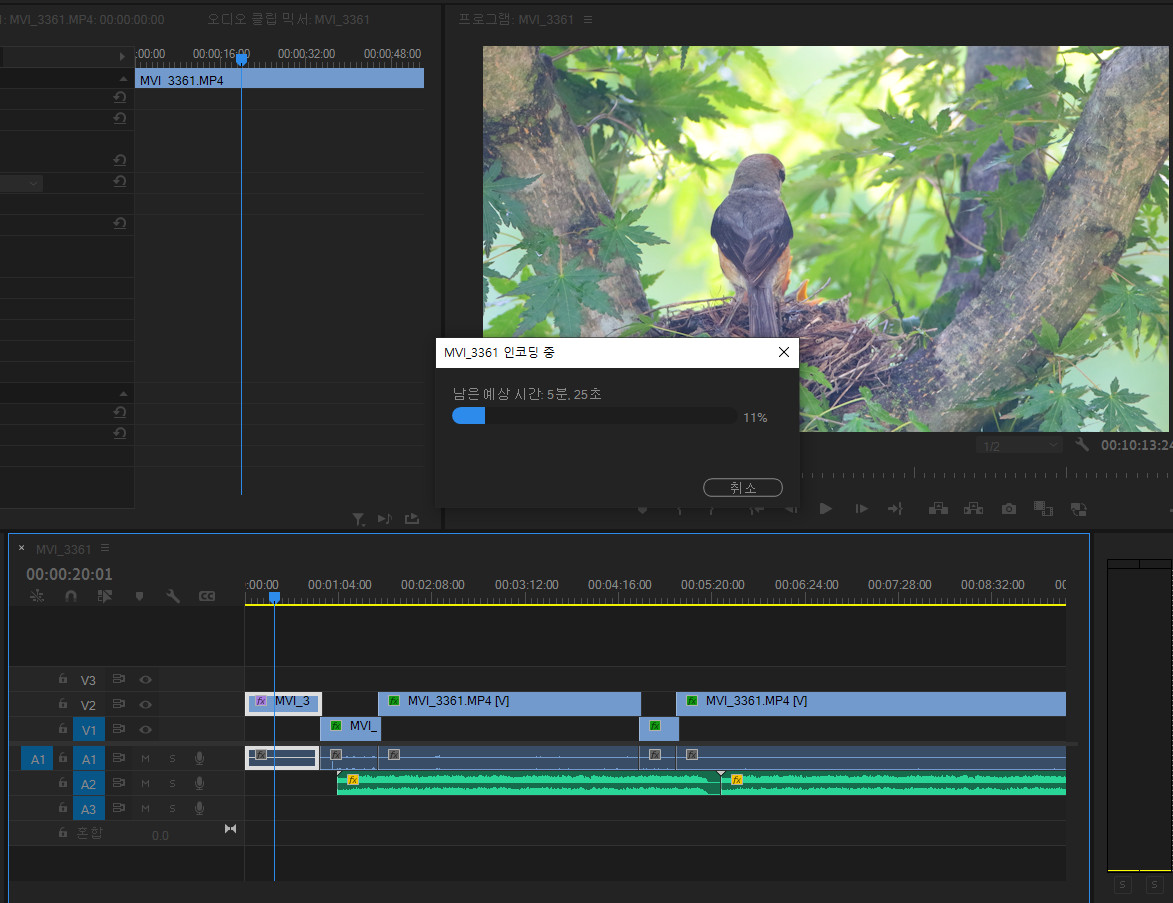Switch to the Audio Clip Mixer tab
The height and width of the screenshot is (903, 1173).
[288, 20]
